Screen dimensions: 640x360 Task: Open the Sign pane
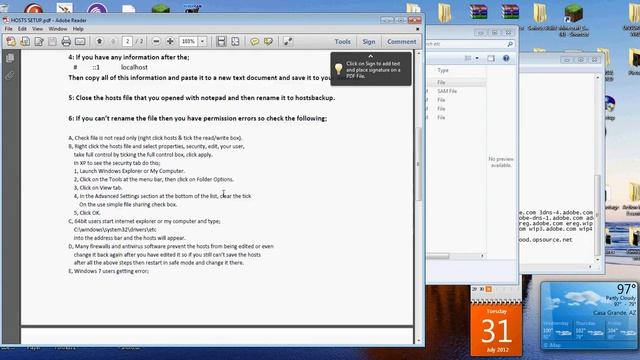[369, 42]
